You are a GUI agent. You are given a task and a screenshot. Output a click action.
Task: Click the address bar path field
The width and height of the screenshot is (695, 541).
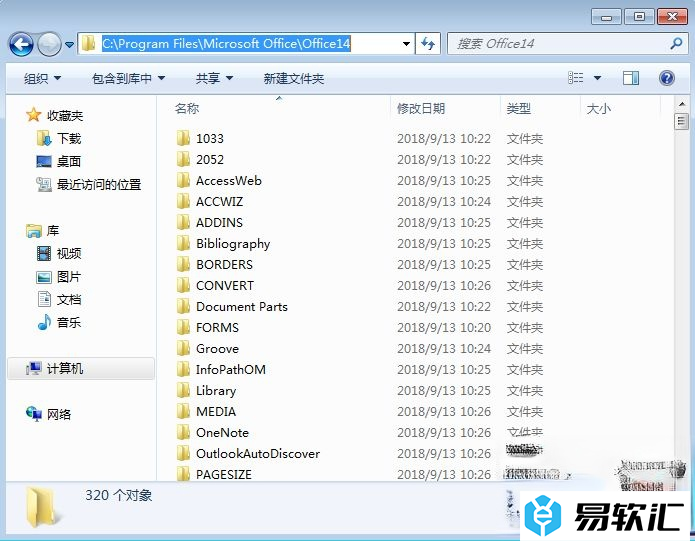tap(246, 43)
